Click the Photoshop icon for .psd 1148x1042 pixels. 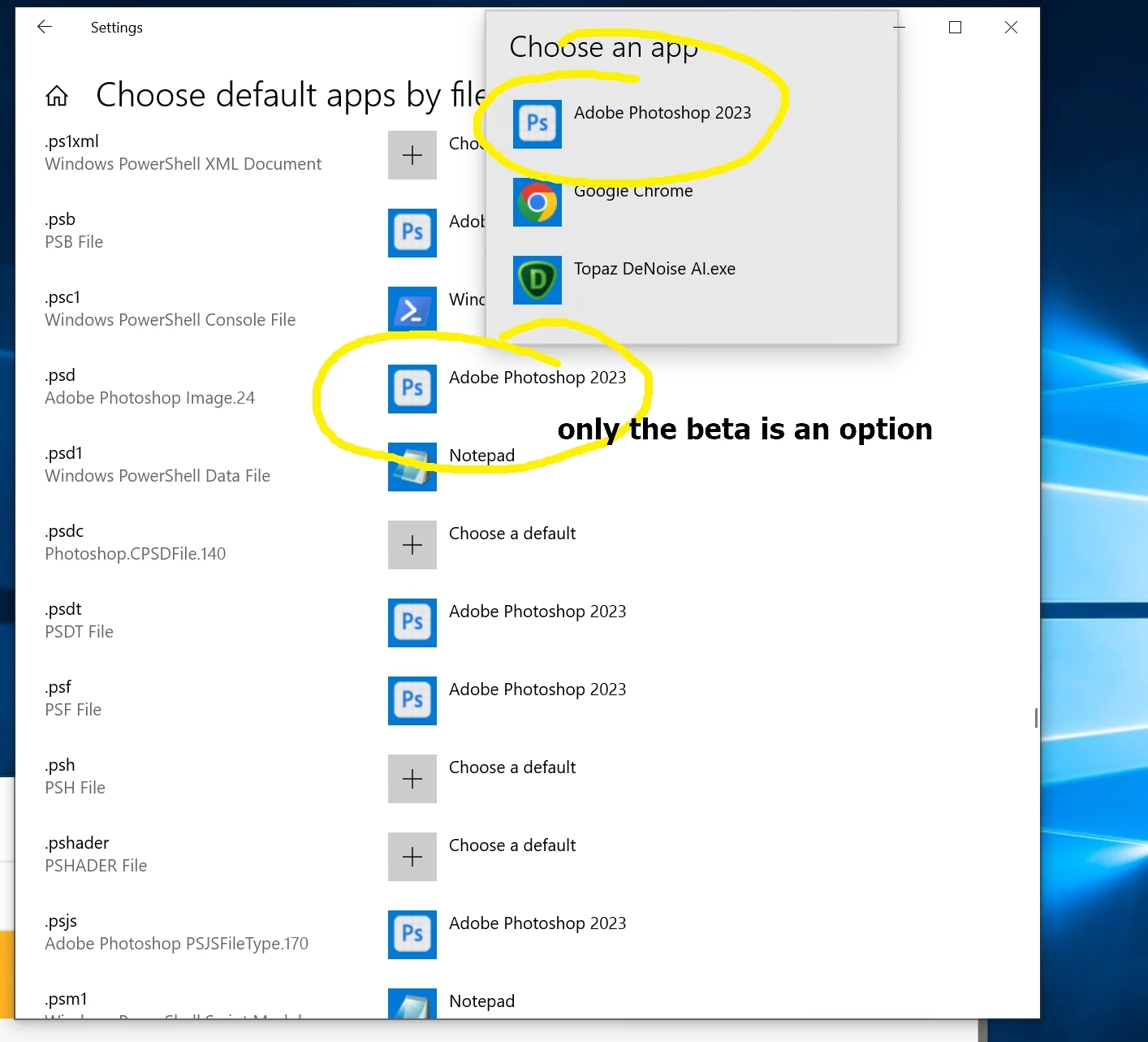(x=412, y=389)
